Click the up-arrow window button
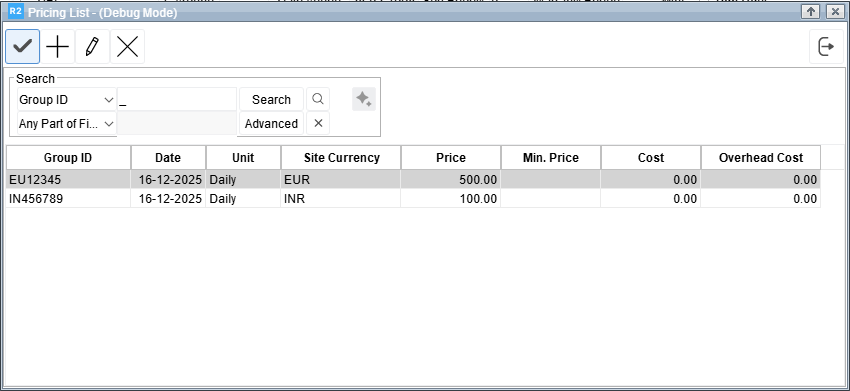Screen dimensions: 850x391 tap(810, 11)
